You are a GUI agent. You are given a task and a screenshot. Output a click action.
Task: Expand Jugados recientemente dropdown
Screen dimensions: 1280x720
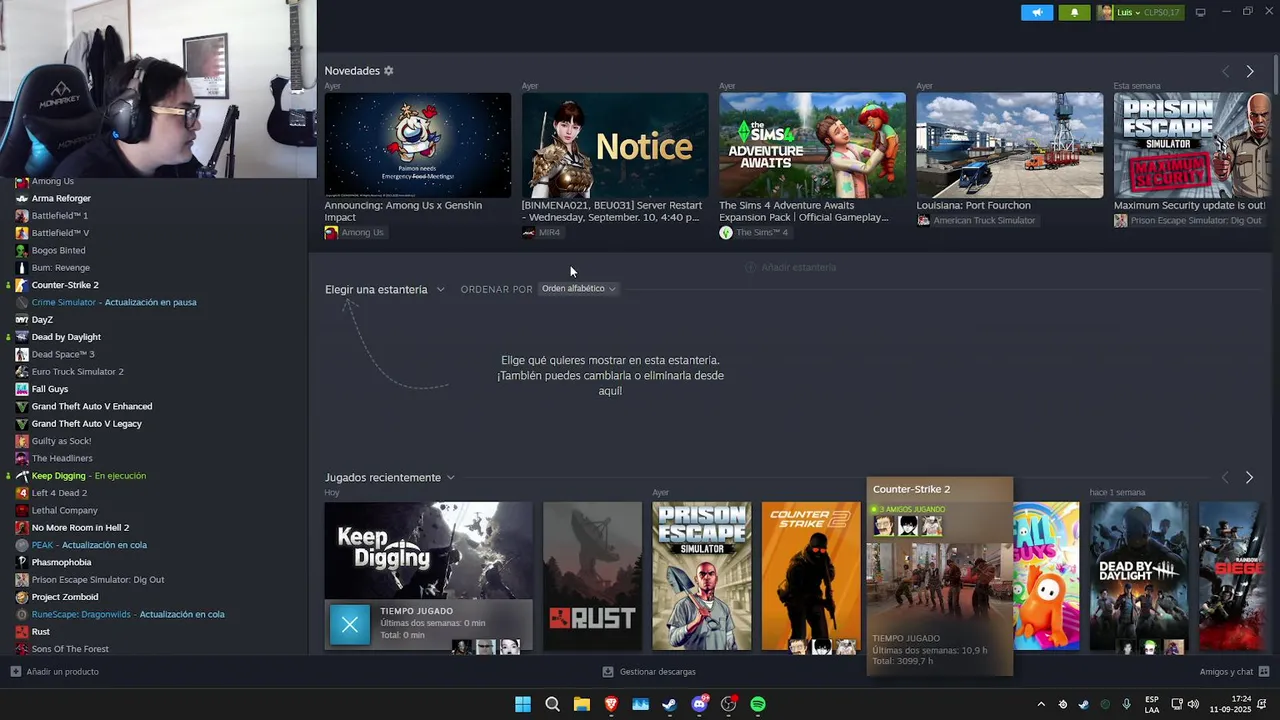click(x=390, y=478)
